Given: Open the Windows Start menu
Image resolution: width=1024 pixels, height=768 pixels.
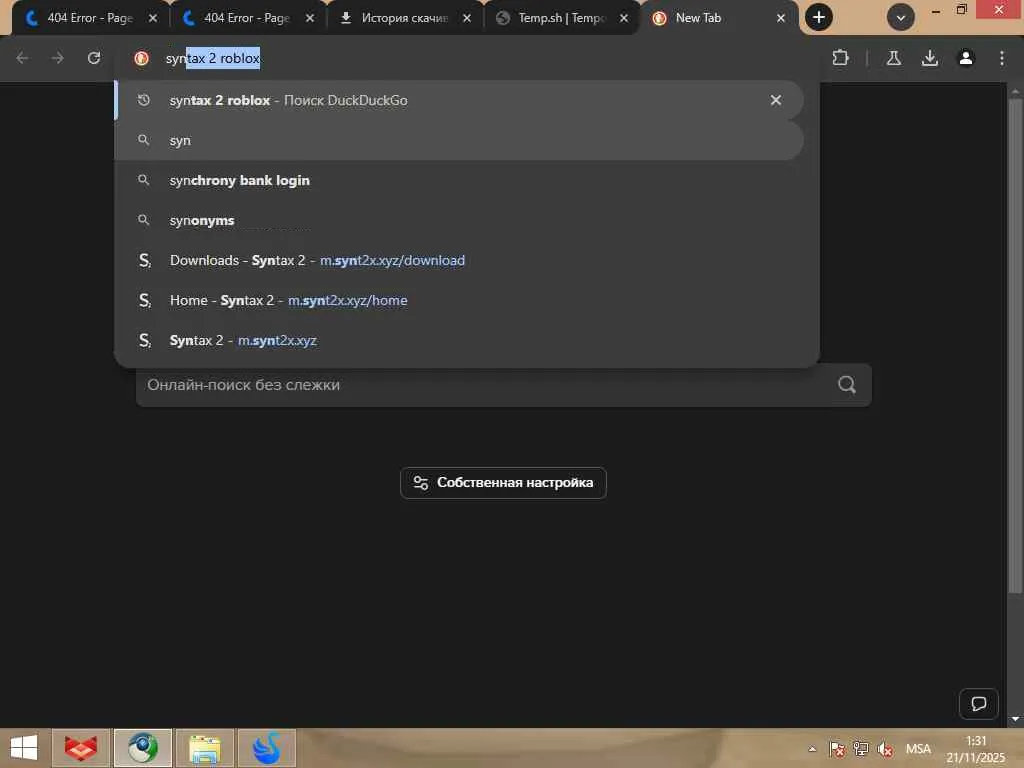Looking at the screenshot, I should pos(24,748).
